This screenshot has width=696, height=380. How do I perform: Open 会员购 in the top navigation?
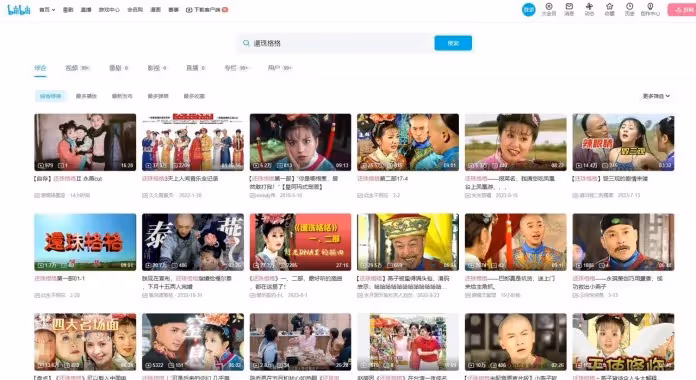[x=135, y=10]
